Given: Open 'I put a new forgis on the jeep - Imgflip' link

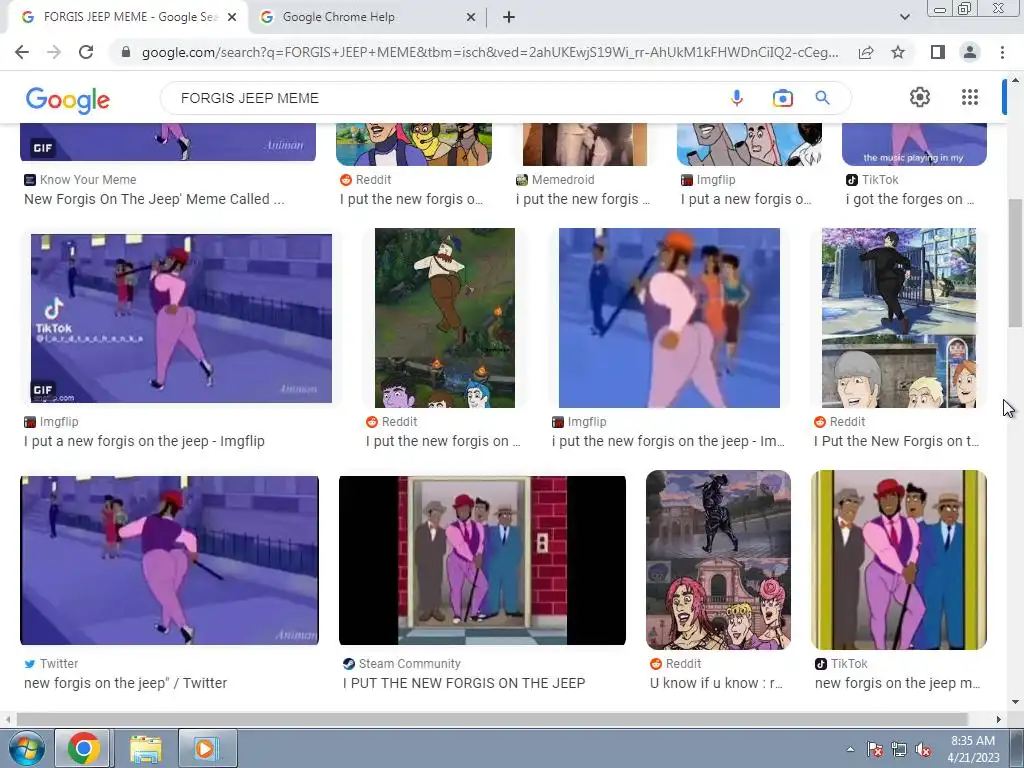Looking at the screenshot, I should coord(144,441).
